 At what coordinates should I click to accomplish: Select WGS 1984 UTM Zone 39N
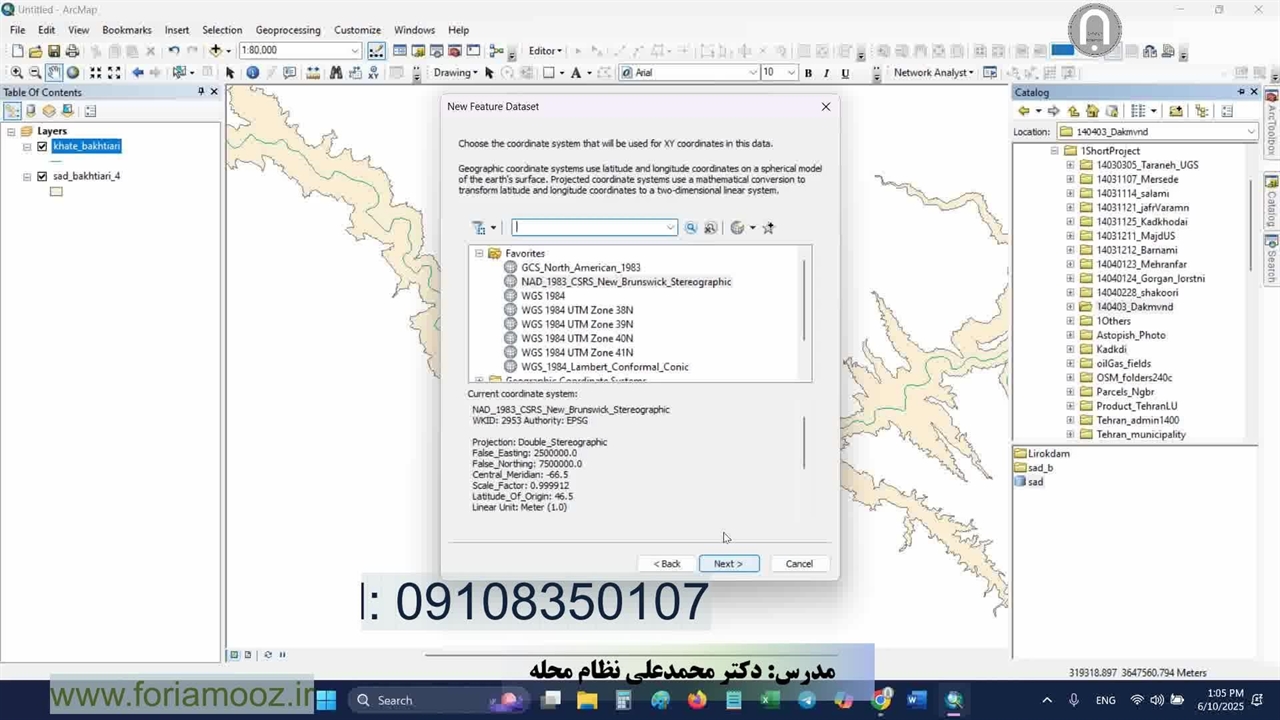[576, 324]
